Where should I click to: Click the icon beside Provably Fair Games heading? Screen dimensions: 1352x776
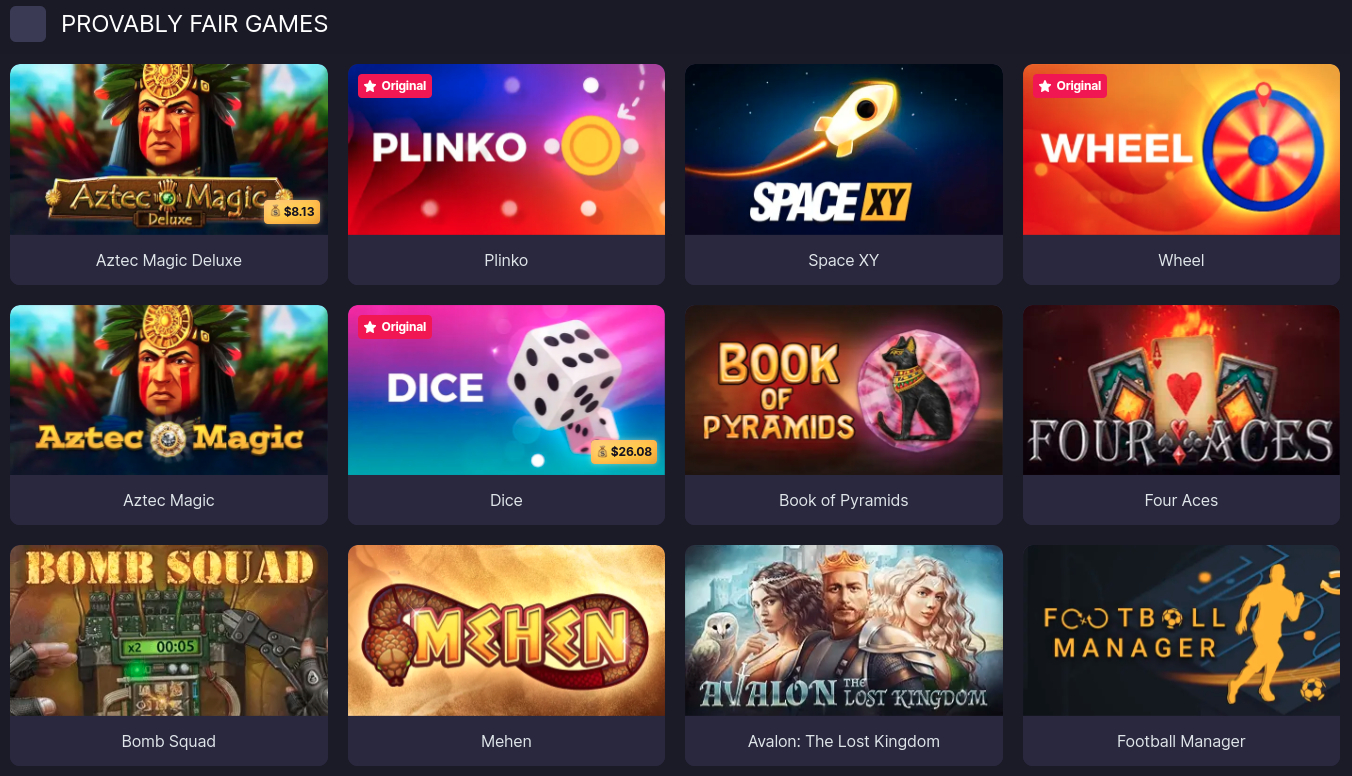[28, 24]
